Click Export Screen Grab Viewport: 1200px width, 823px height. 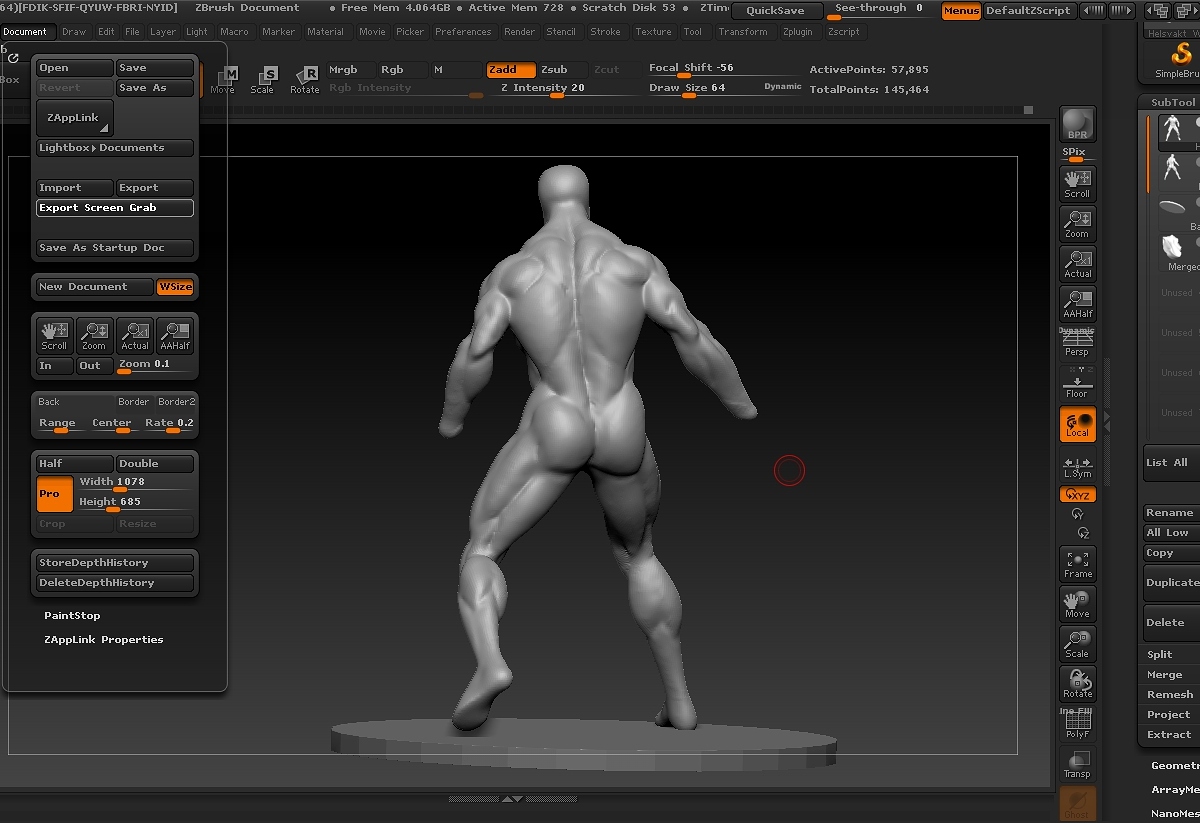pyautogui.click(x=115, y=208)
